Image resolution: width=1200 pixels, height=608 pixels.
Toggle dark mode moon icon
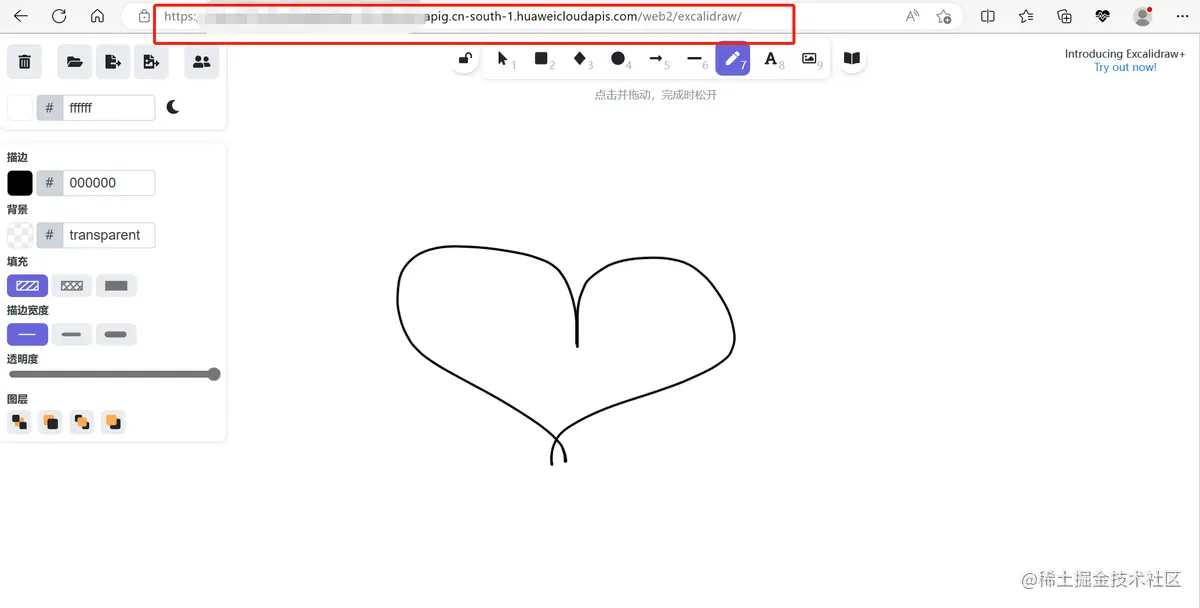pos(173,107)
